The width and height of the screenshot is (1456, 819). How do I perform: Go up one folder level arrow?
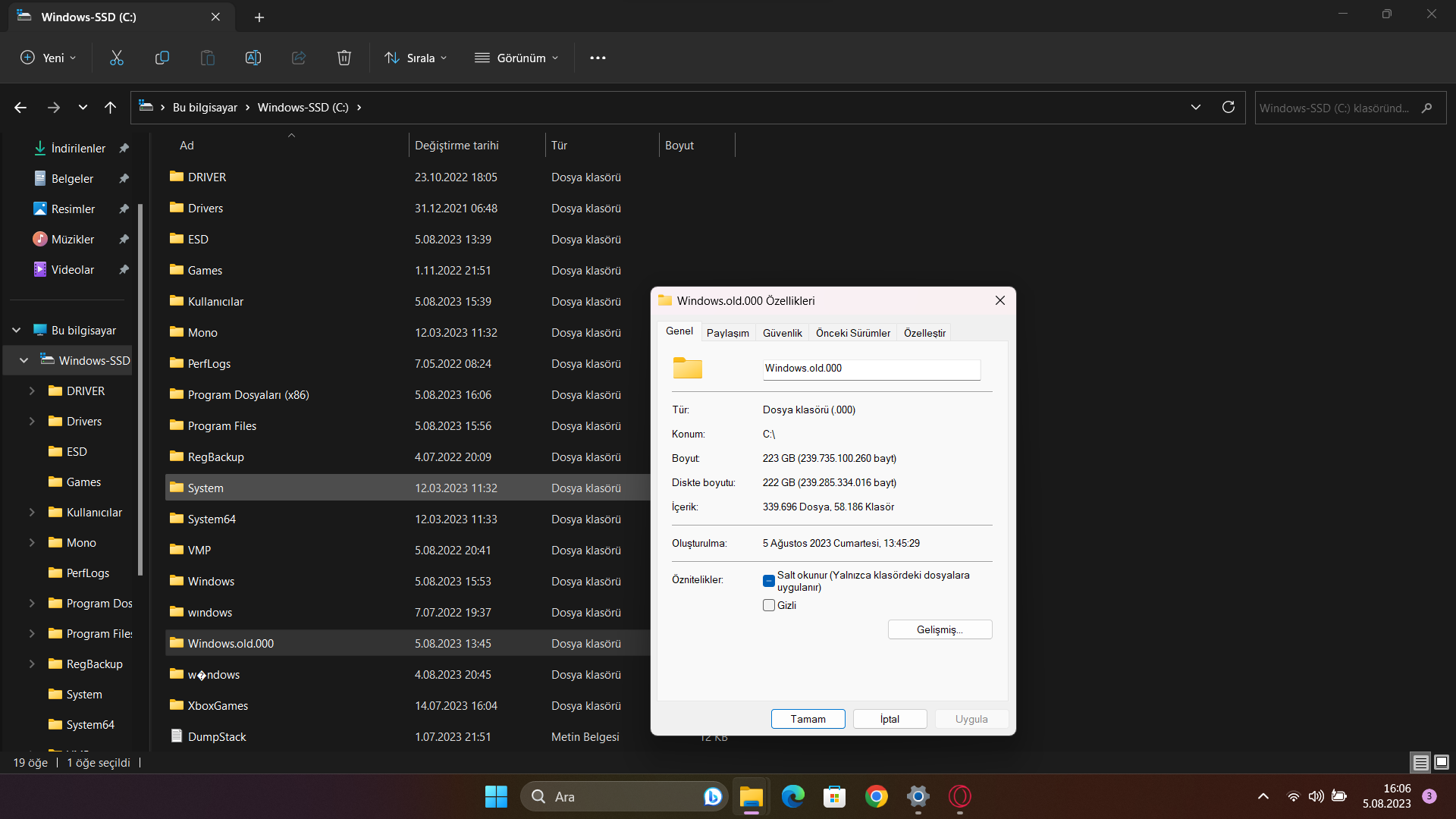point(111,108)
